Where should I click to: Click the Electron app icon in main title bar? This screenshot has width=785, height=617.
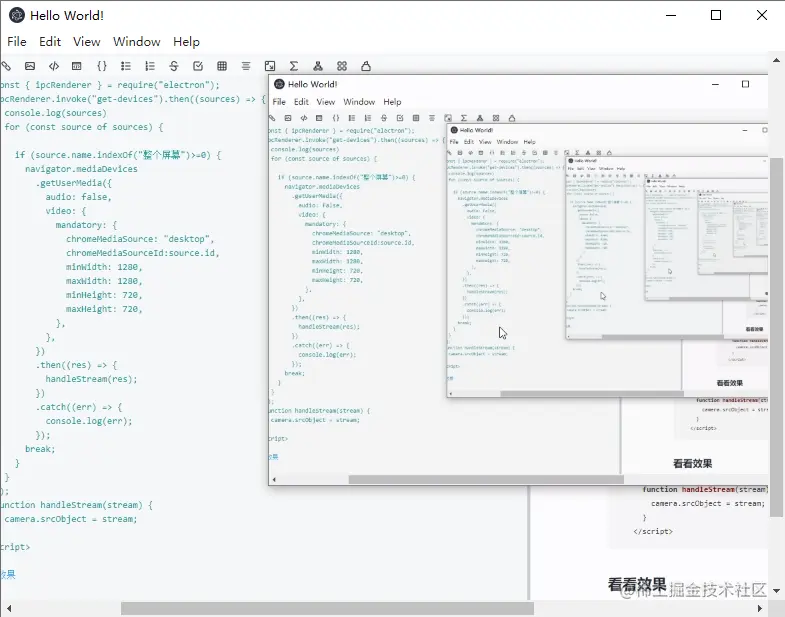click(17, 16)
